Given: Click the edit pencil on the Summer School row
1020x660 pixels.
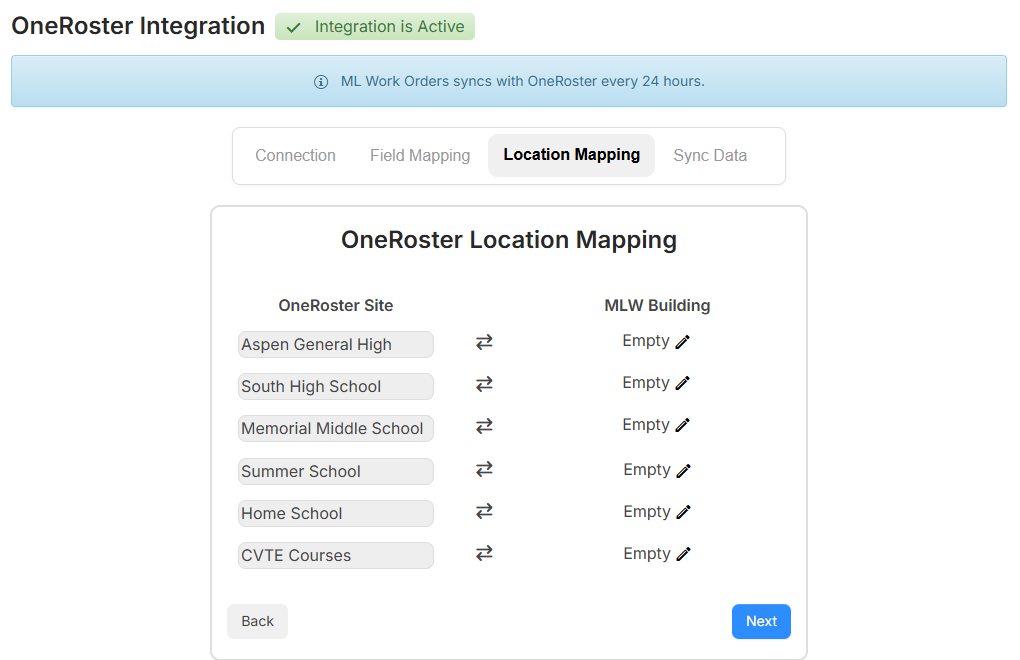Looking at the screenshot, I should pyautogui.click(x=683, y=469).
